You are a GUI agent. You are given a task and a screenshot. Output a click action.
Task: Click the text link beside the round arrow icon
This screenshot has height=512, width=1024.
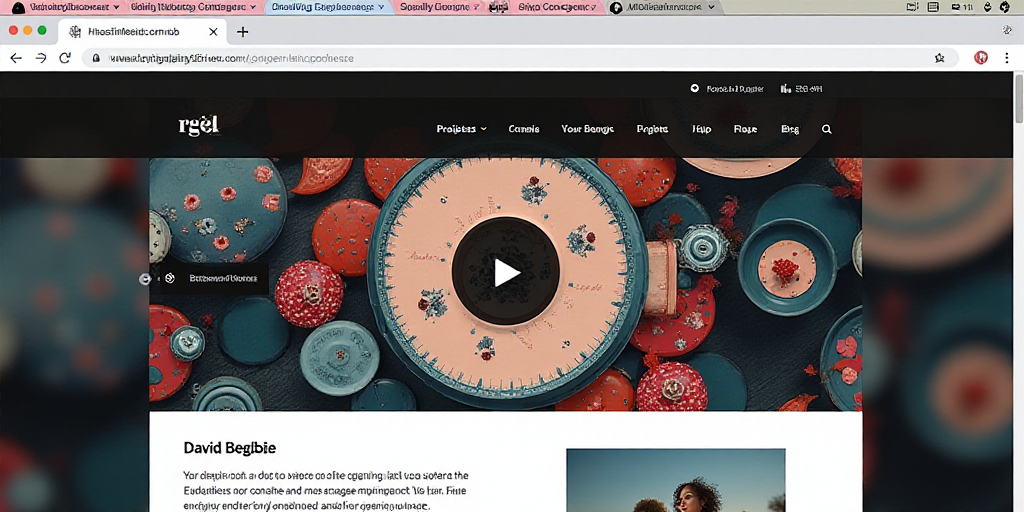coord(735,89)
